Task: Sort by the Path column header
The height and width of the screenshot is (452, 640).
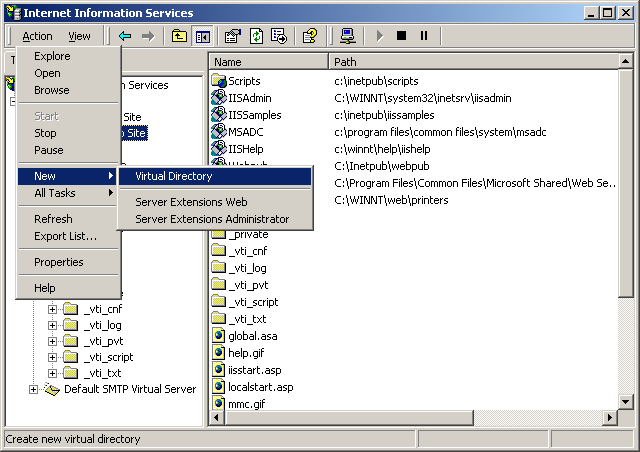Action: point(473,62)
